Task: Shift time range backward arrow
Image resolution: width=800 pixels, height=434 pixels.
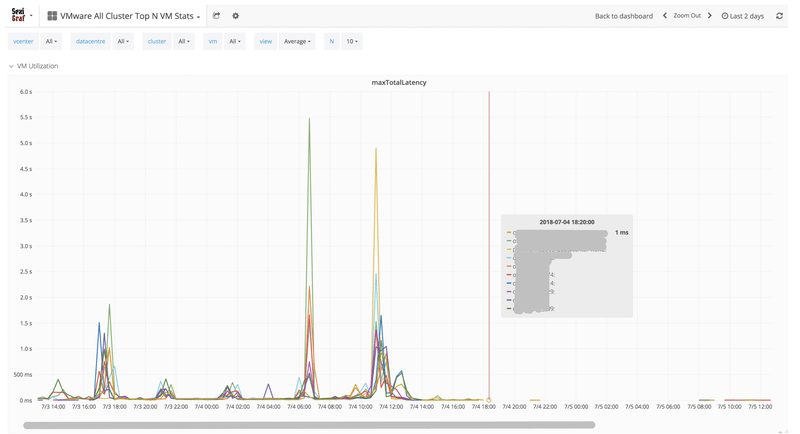Action: 665,16
